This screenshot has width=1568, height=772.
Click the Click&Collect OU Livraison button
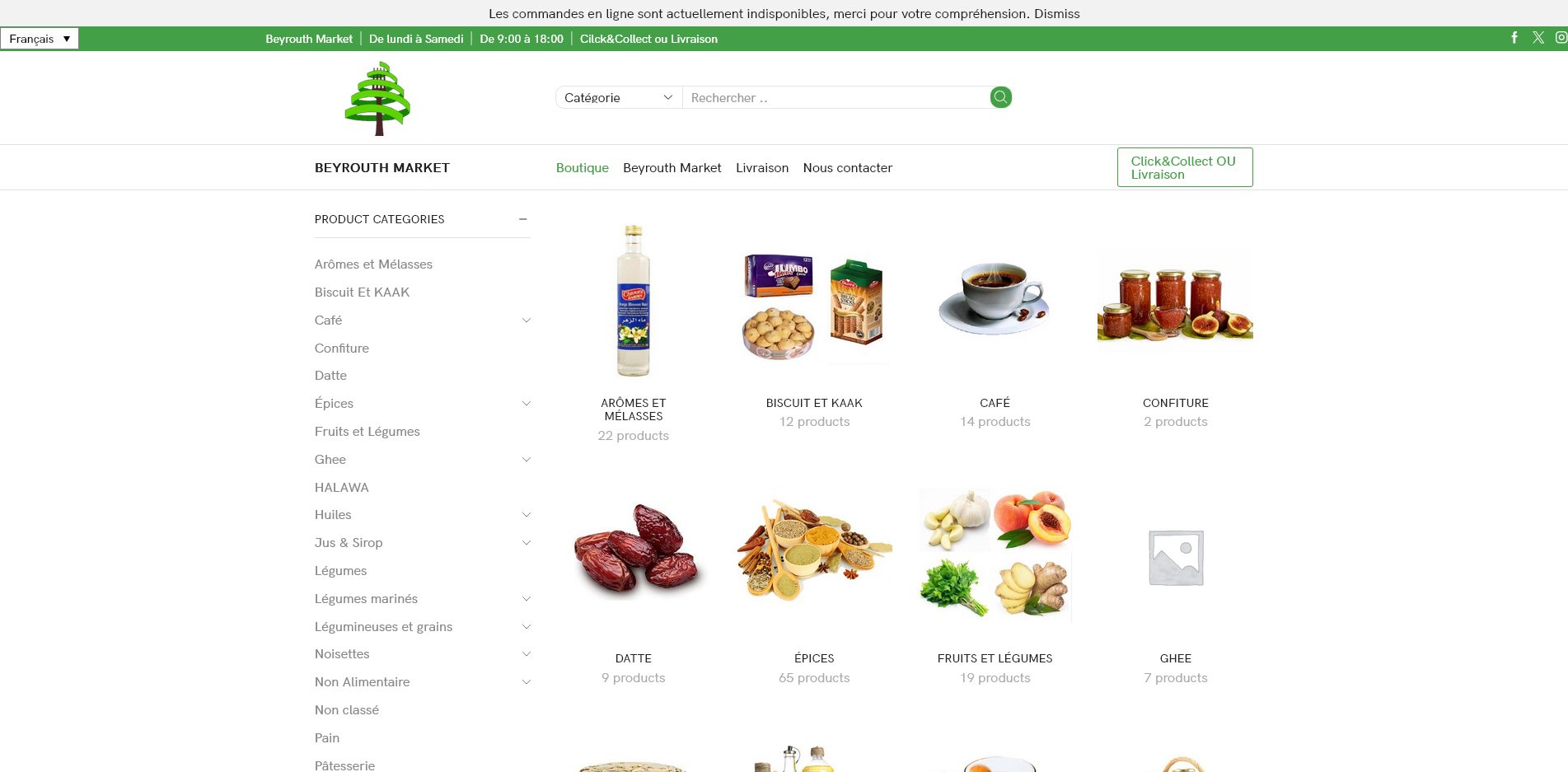point(1184,167)
